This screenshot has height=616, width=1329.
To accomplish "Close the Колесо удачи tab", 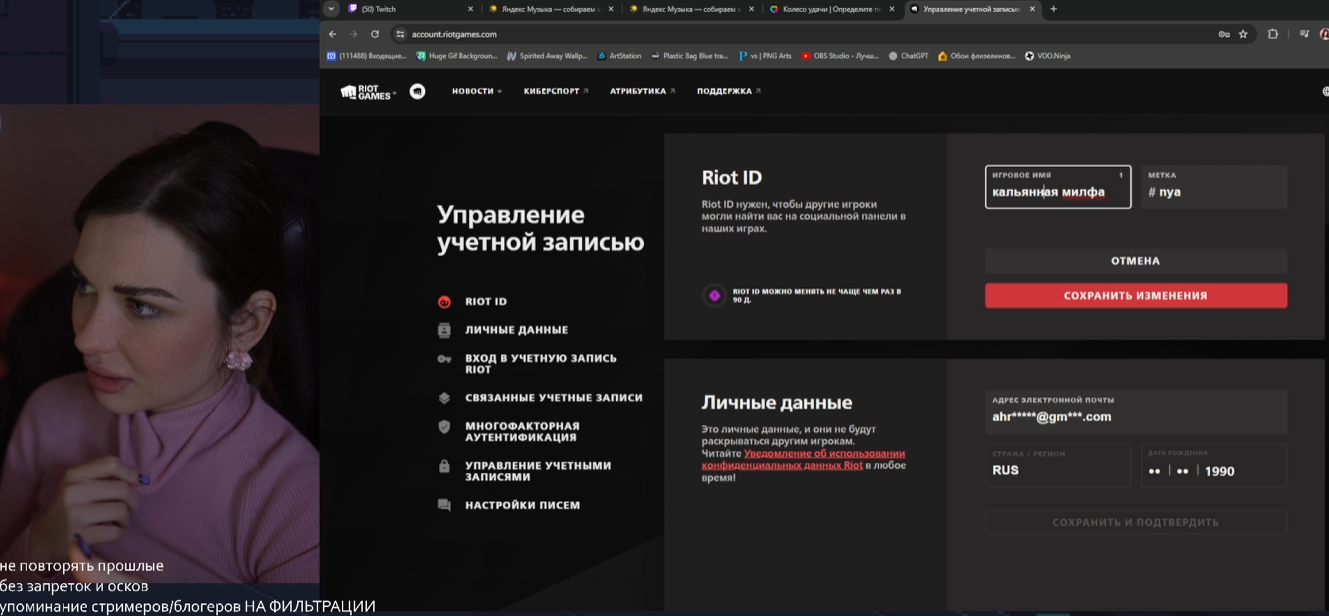I will pos(893,9).
